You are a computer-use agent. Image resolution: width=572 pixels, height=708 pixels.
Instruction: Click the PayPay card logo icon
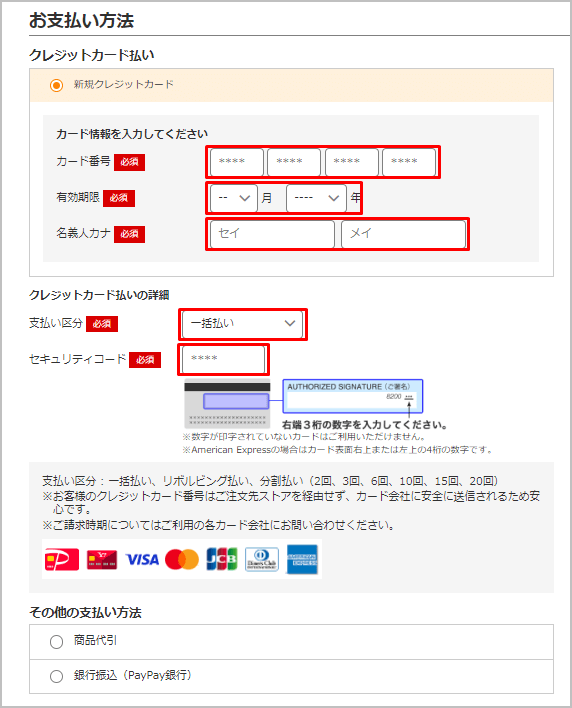pos(62,559)
